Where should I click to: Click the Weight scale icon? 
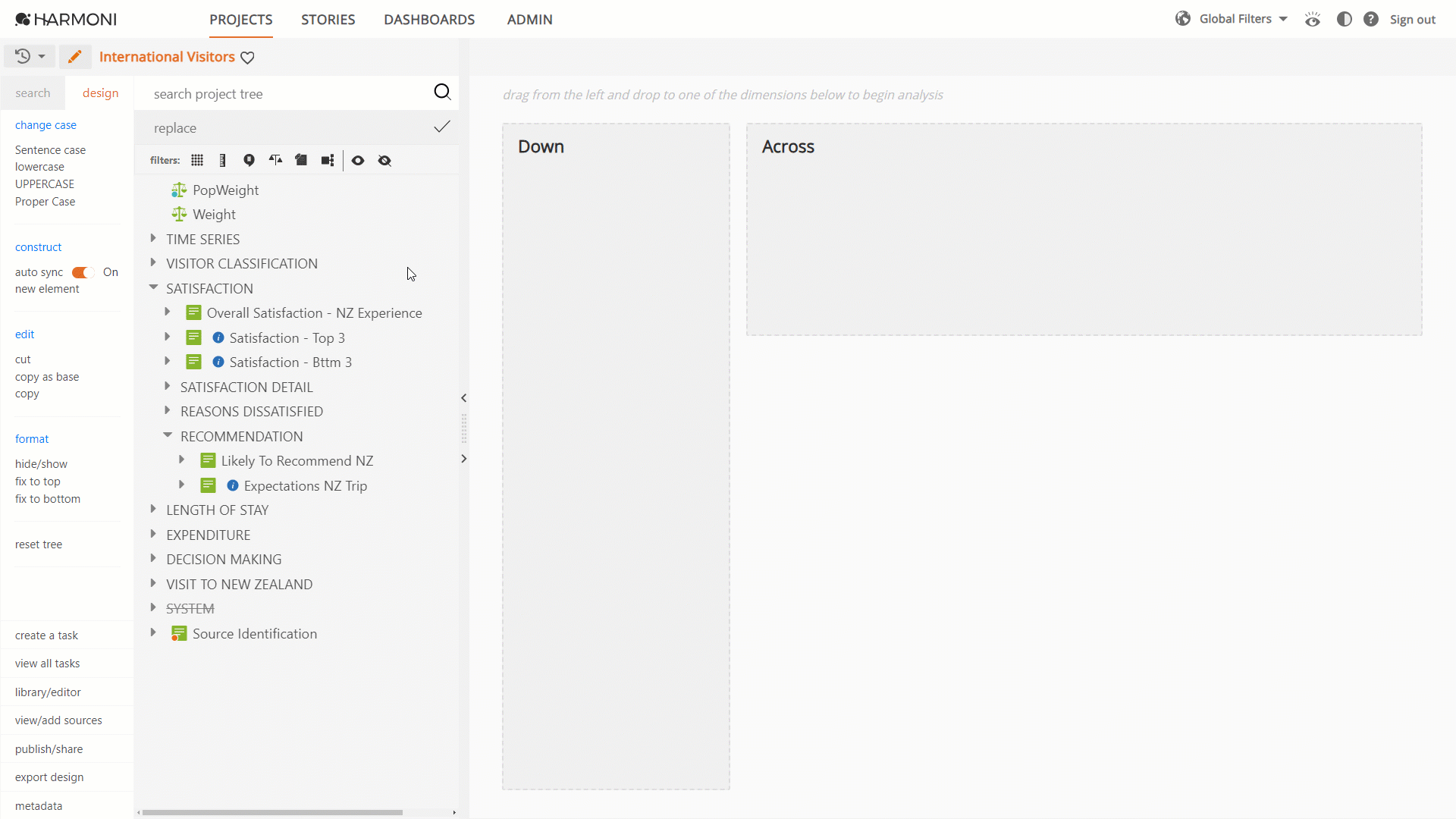tap(179, 215)
